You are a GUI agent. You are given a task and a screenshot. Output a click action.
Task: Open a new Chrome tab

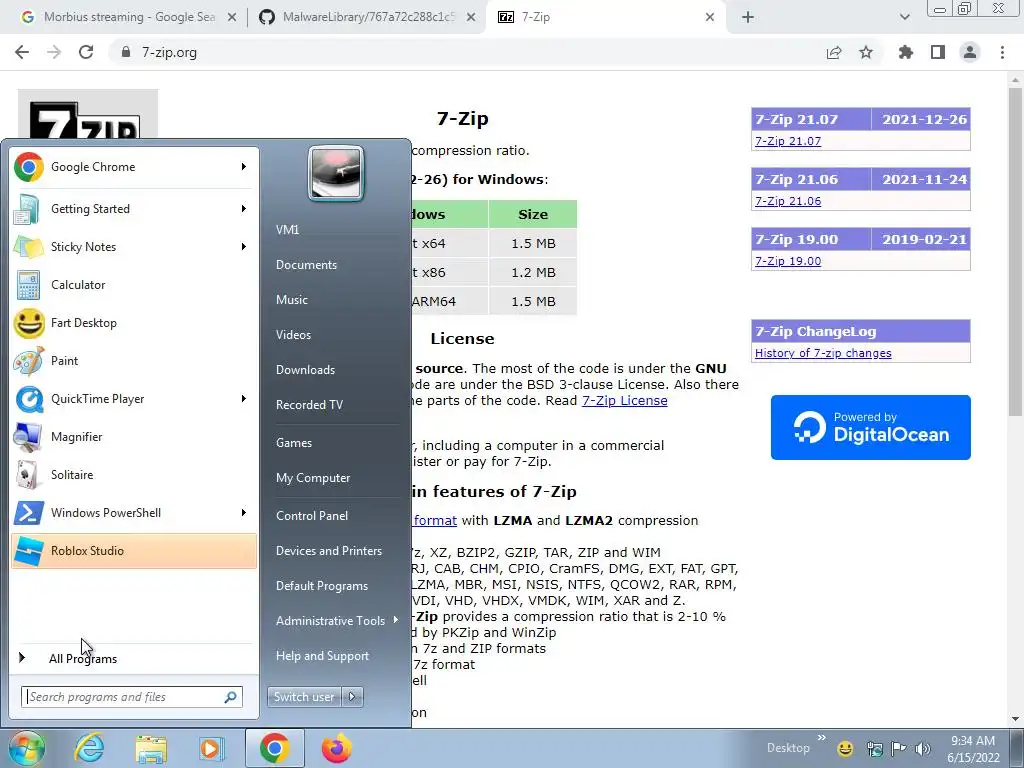click(x=748, y=18)
